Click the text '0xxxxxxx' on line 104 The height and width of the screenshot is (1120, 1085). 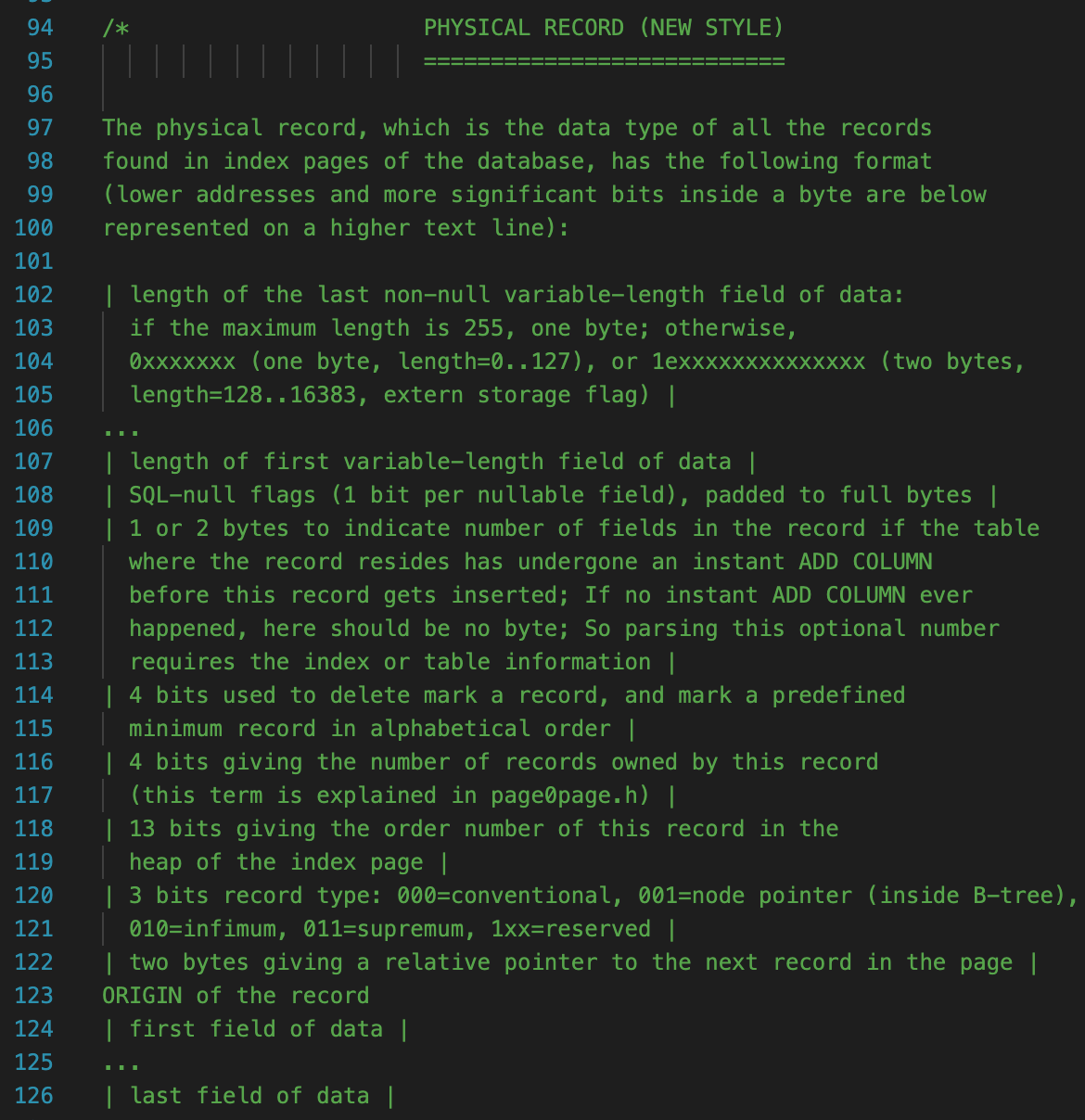[183, 362]
